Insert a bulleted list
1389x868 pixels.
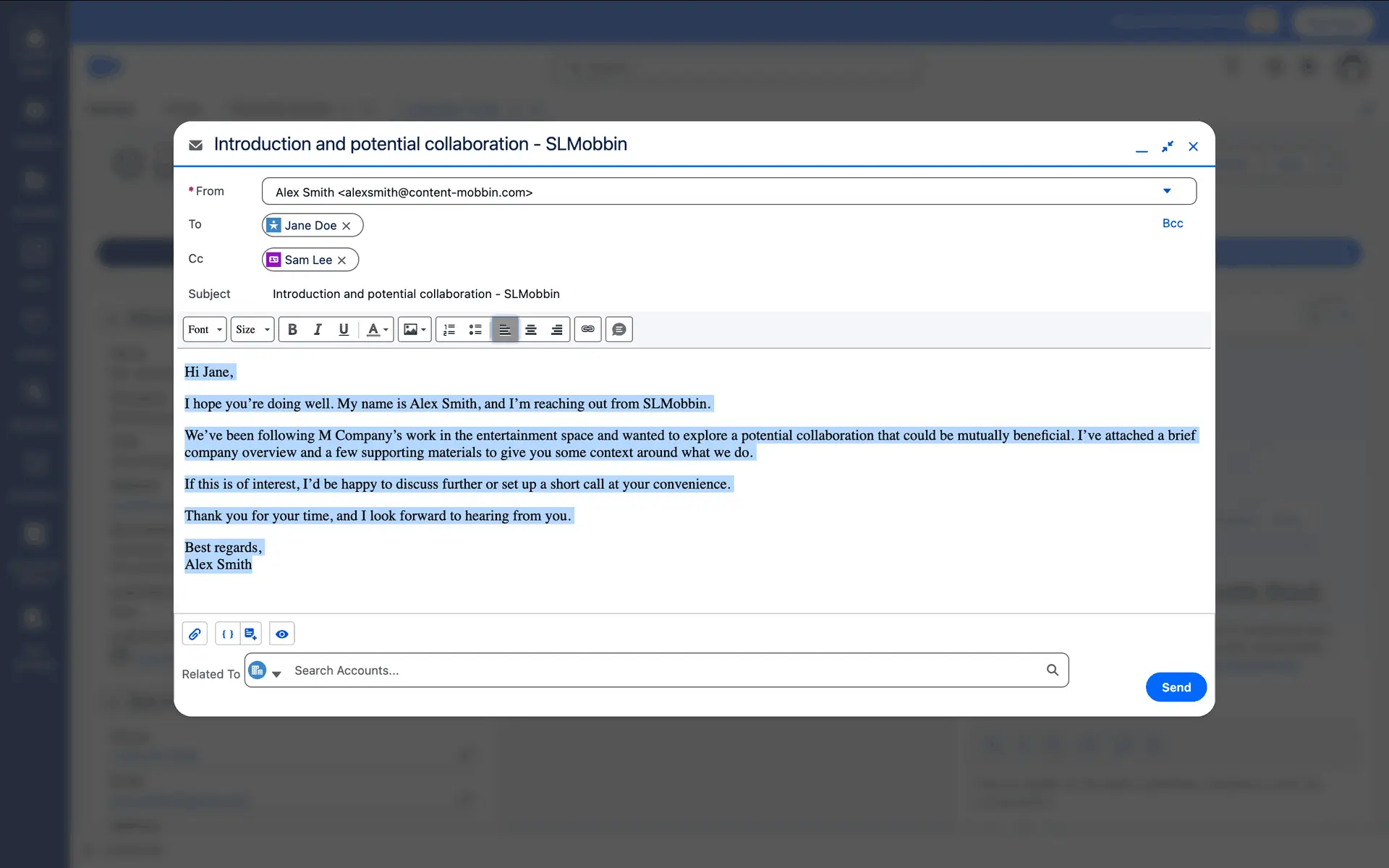click(x=475, y=330)
